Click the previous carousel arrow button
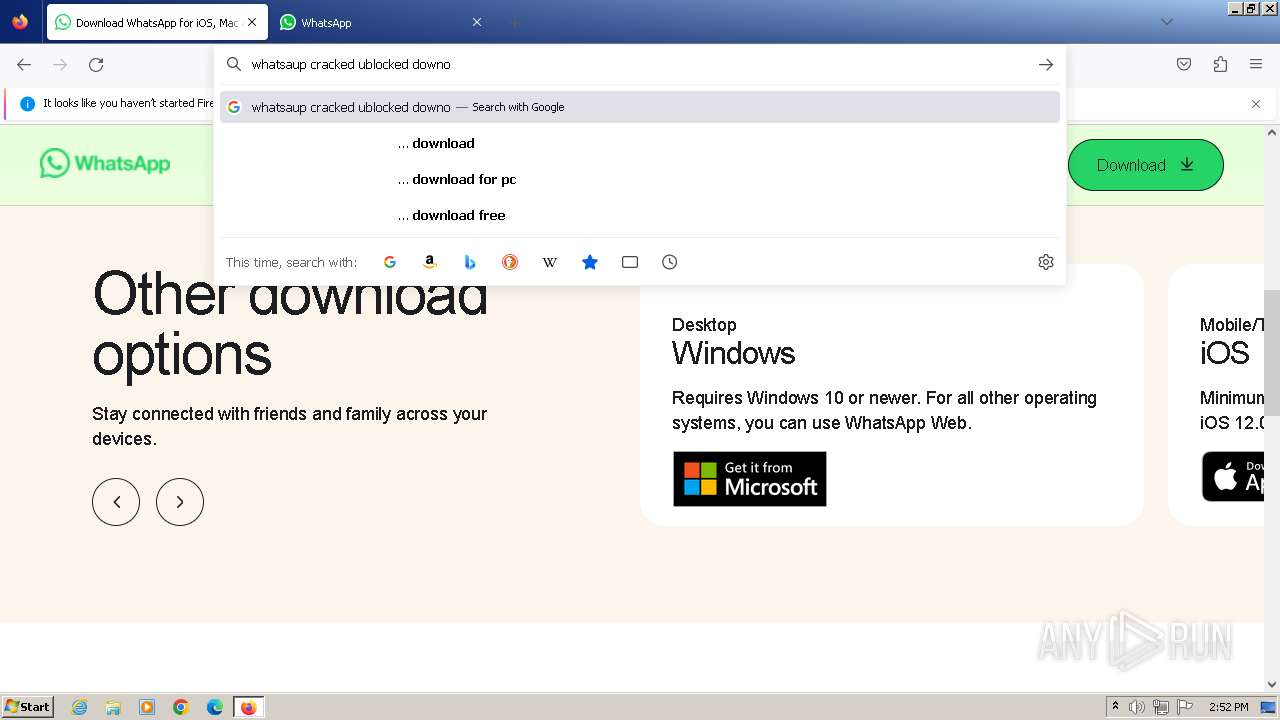Viewport: 1280px width, 720px height. 116,502
